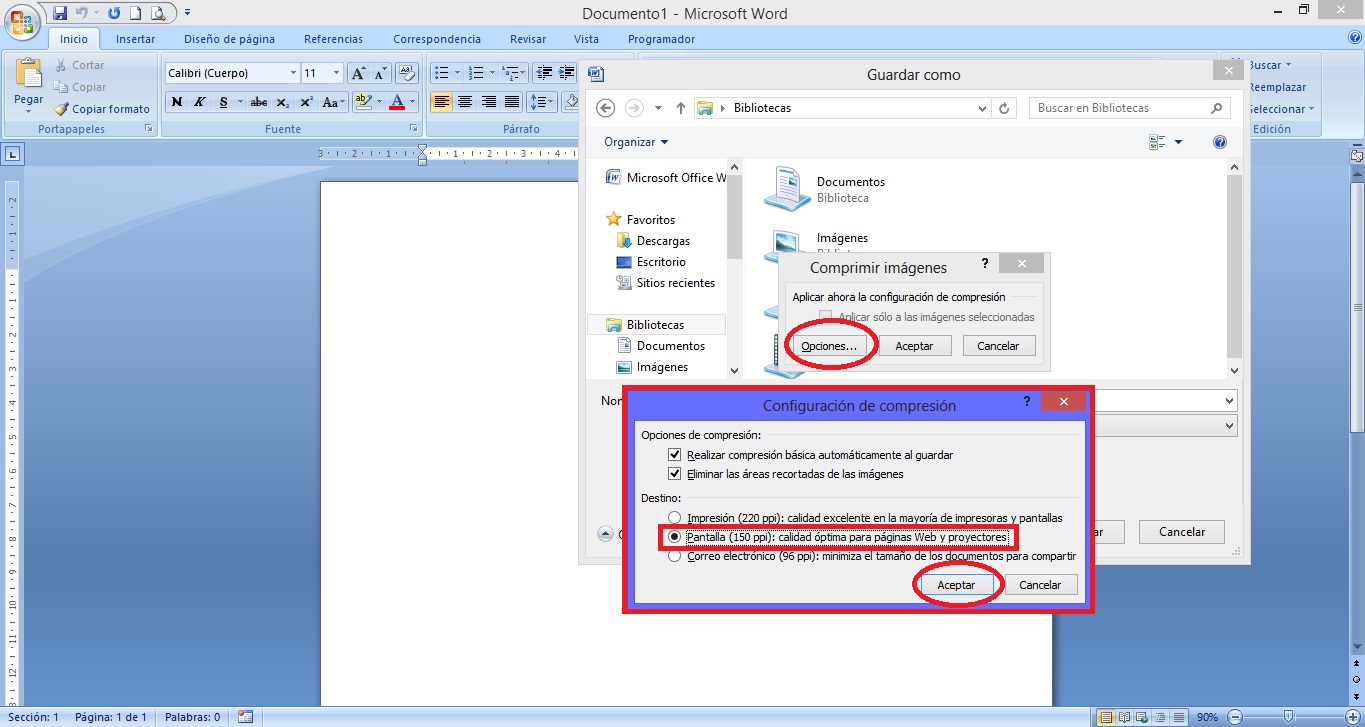Viewport: 1365px width, 727px height.
Task: Clear formatting eraser icon
Action: point(407,73)
